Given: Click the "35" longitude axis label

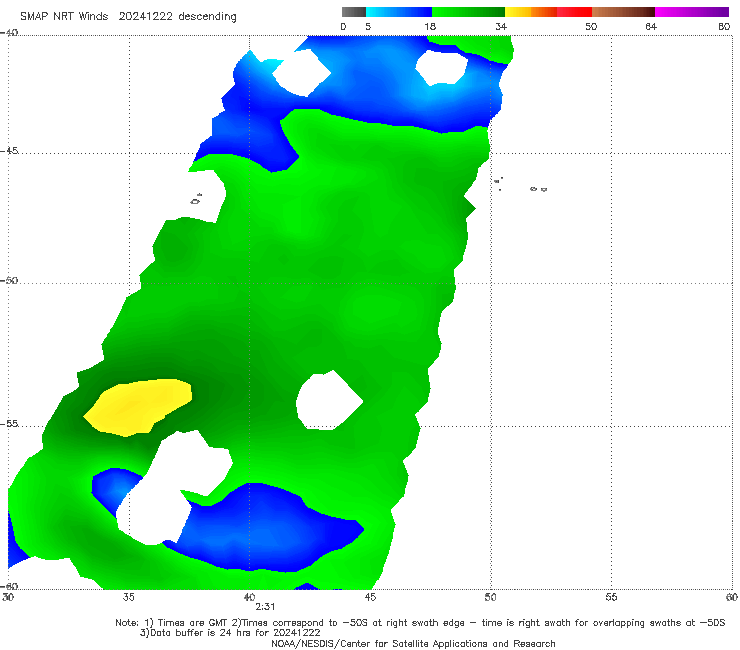Looking at the screenshot, I should (128, 598).
